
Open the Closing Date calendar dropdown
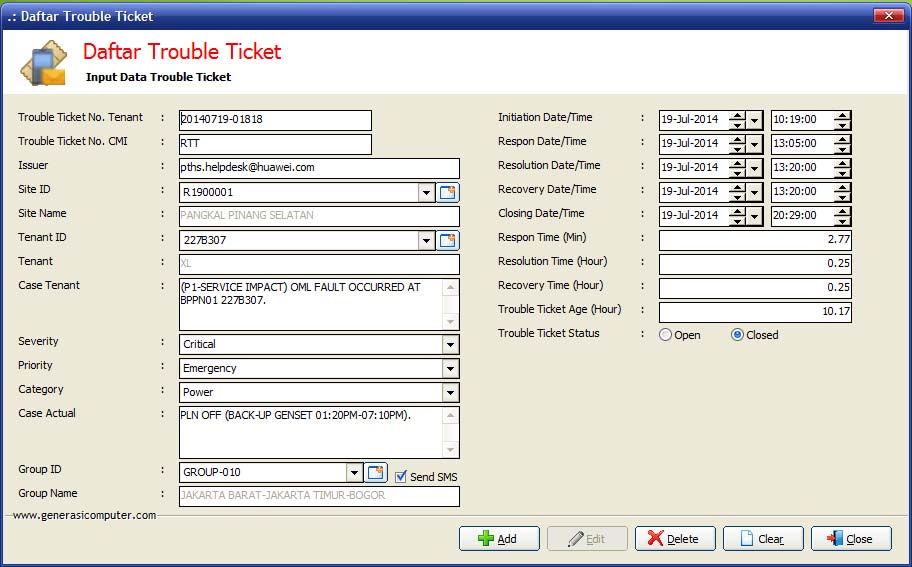pos(755,216)
